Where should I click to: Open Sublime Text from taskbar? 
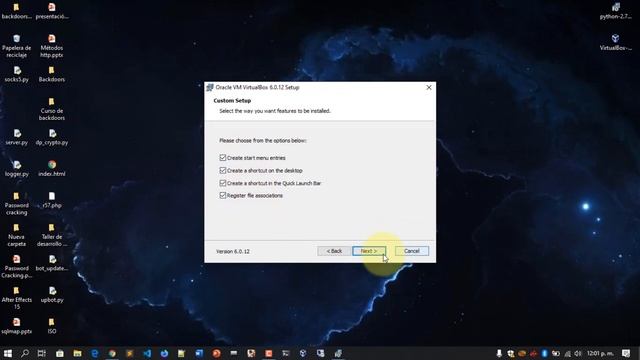pos(130,353)
